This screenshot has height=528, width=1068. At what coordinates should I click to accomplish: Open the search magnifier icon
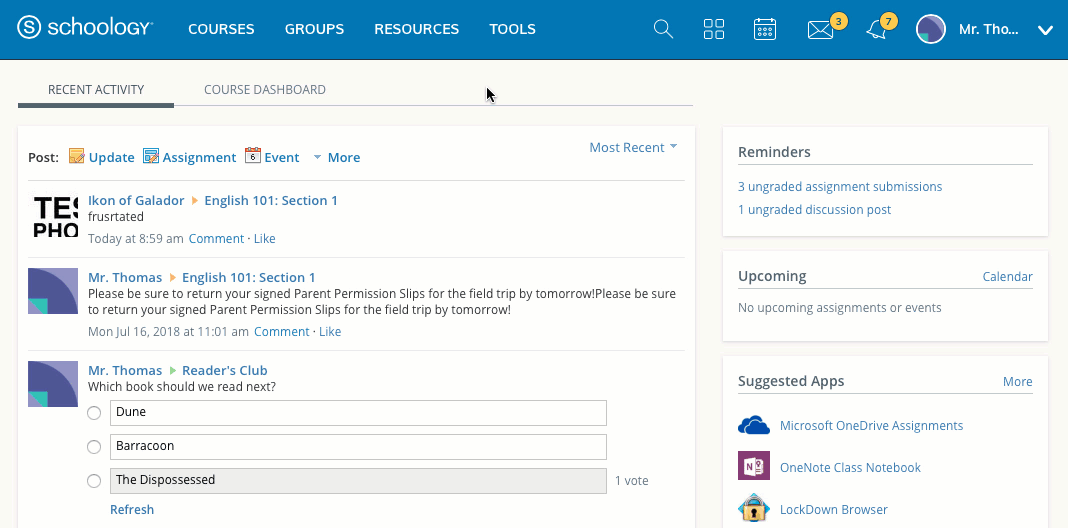(x=663, y=29)
